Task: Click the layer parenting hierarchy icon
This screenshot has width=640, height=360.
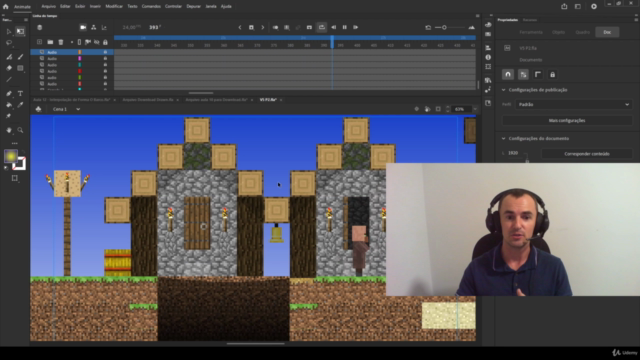Action: pyautogui.click(x=93, y=27)
